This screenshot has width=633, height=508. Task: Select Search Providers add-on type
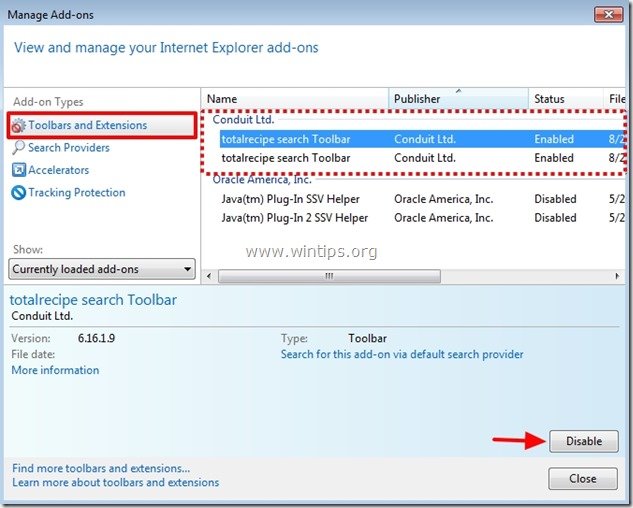point(69,148)
